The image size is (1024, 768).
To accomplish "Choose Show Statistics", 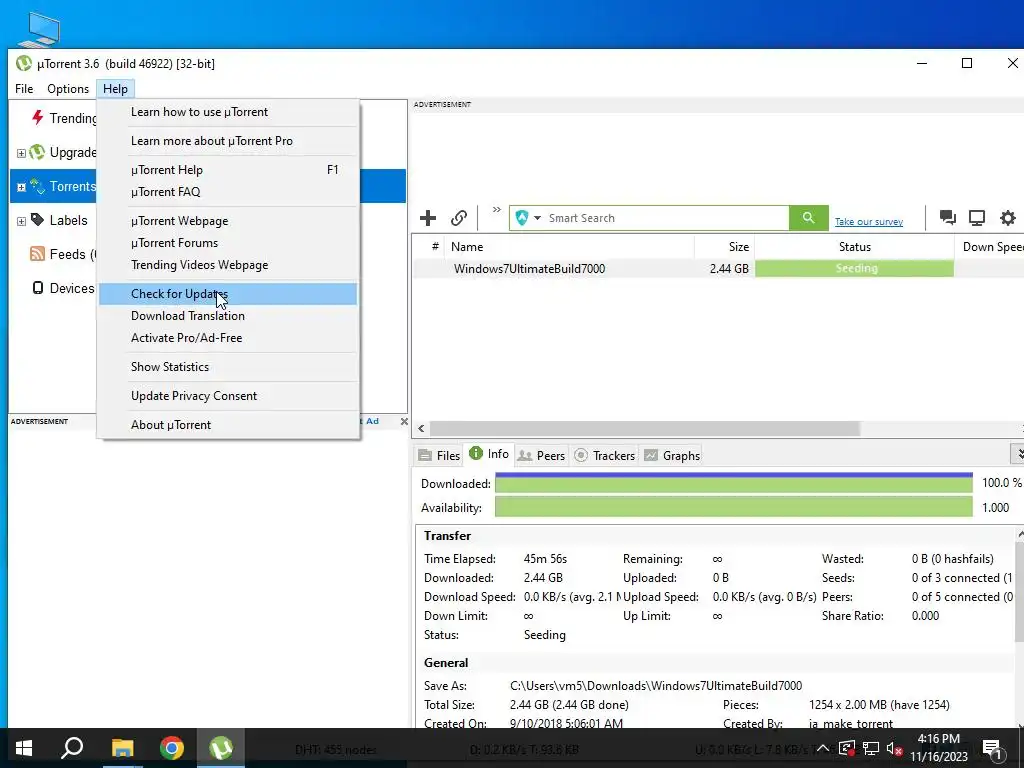I will point(228,367).
